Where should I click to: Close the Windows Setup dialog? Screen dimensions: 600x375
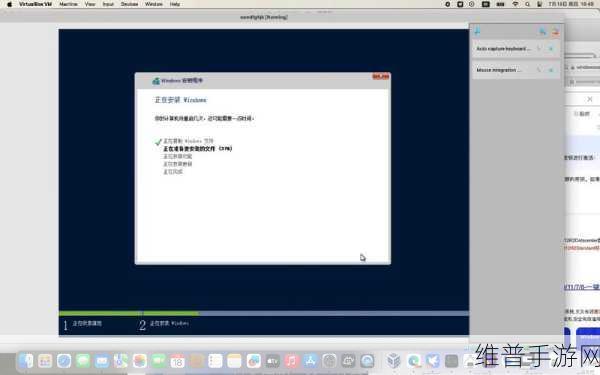pyautogui.click(x=381, y=77)
